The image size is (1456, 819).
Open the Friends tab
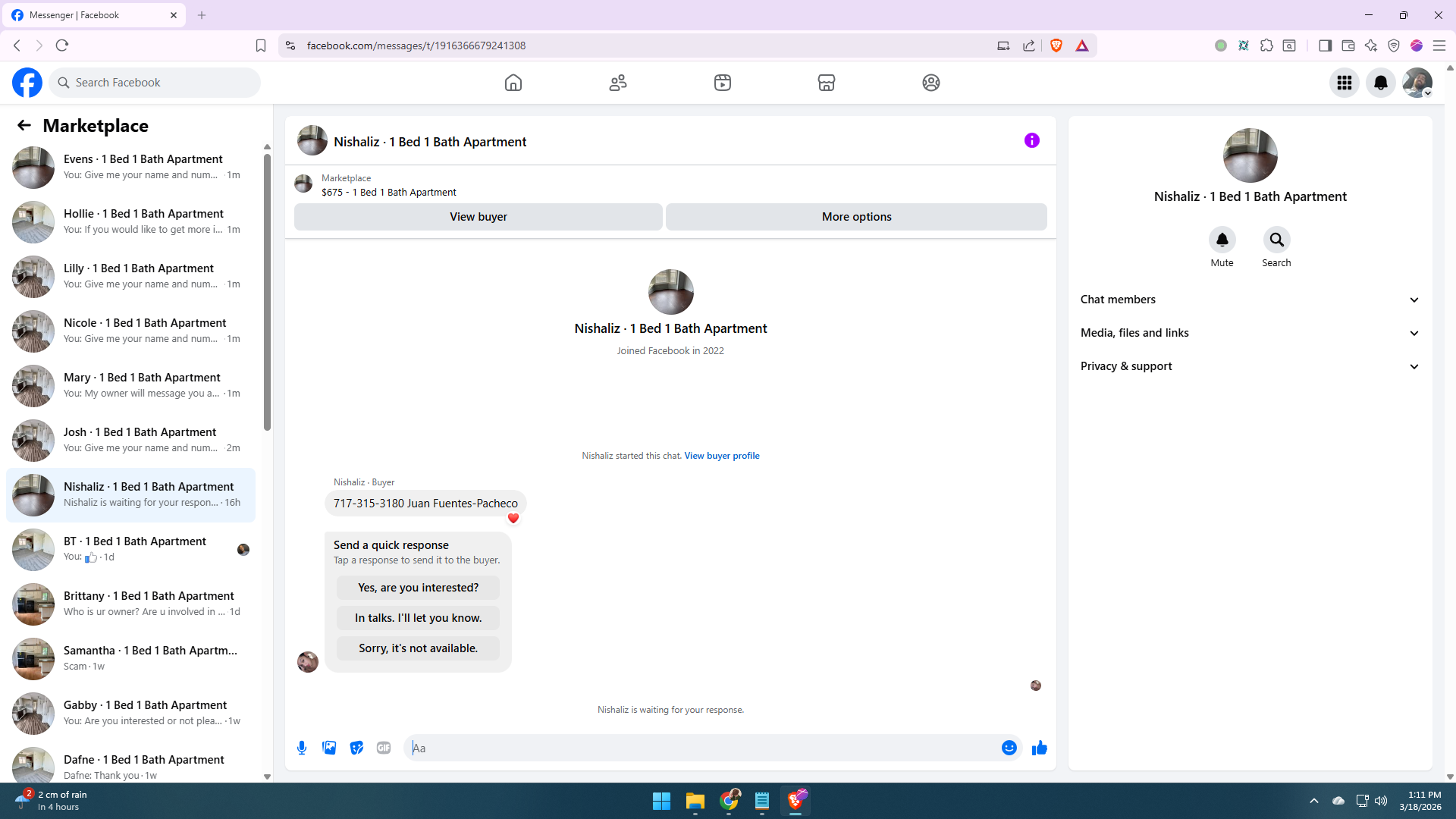[x=618, y=83]
